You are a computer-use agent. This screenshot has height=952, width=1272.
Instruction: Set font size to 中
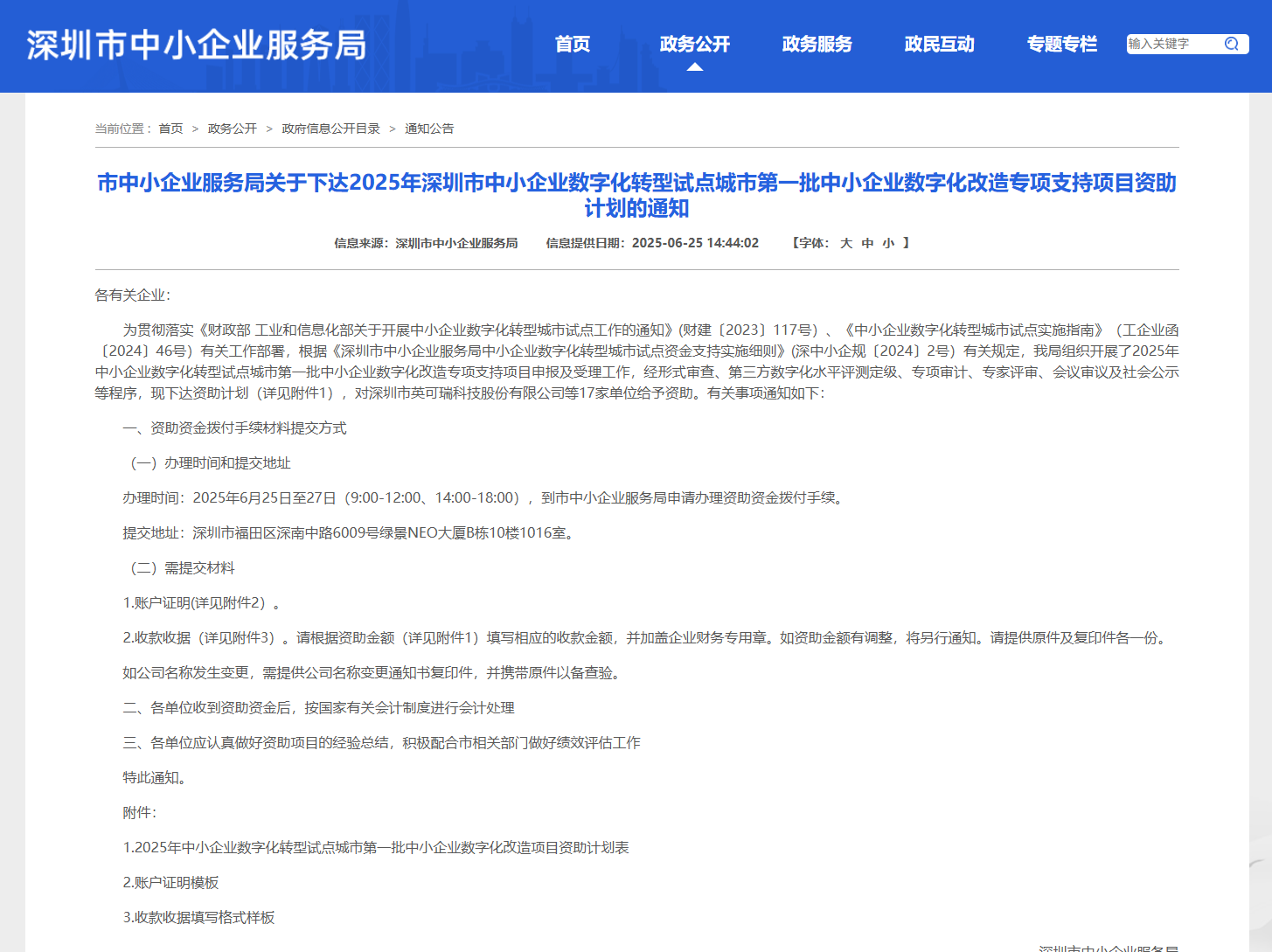pos(867,243)
